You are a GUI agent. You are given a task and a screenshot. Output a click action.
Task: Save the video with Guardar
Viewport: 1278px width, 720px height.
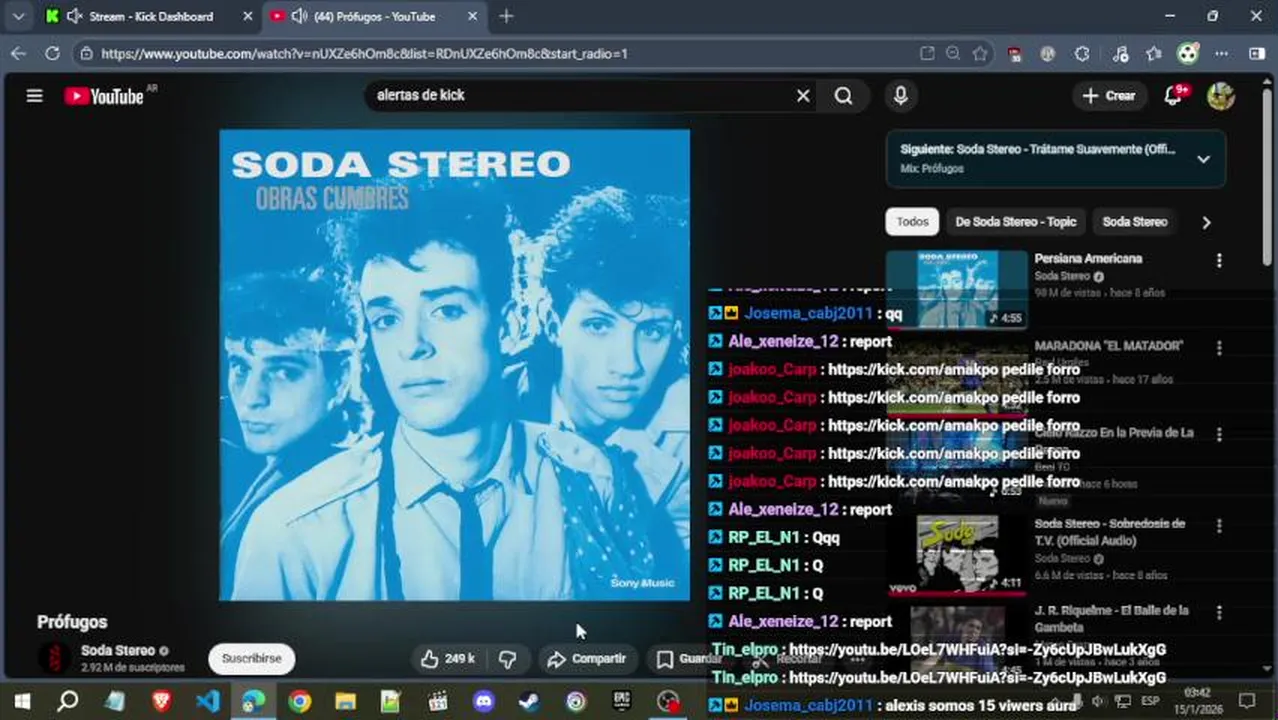point(689,658)
